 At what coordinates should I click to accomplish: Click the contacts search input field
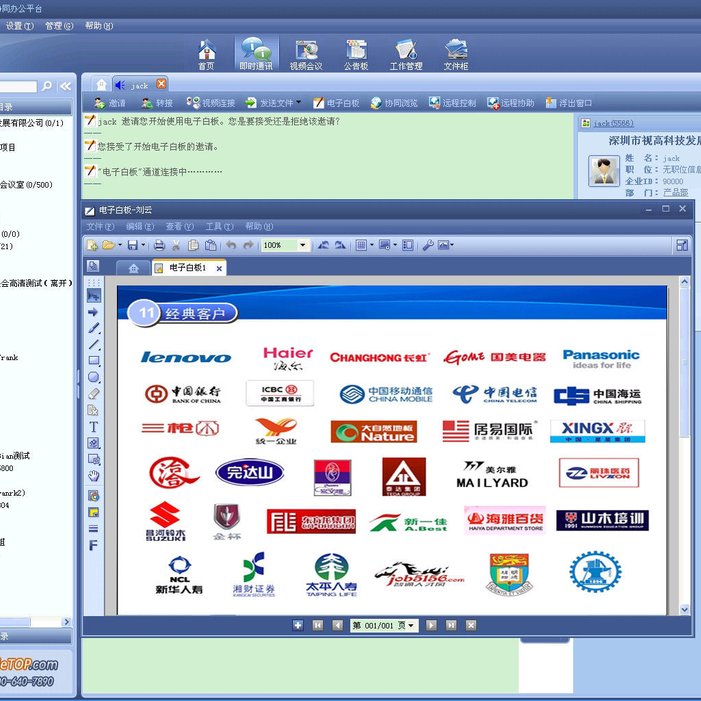click(18, 86)
